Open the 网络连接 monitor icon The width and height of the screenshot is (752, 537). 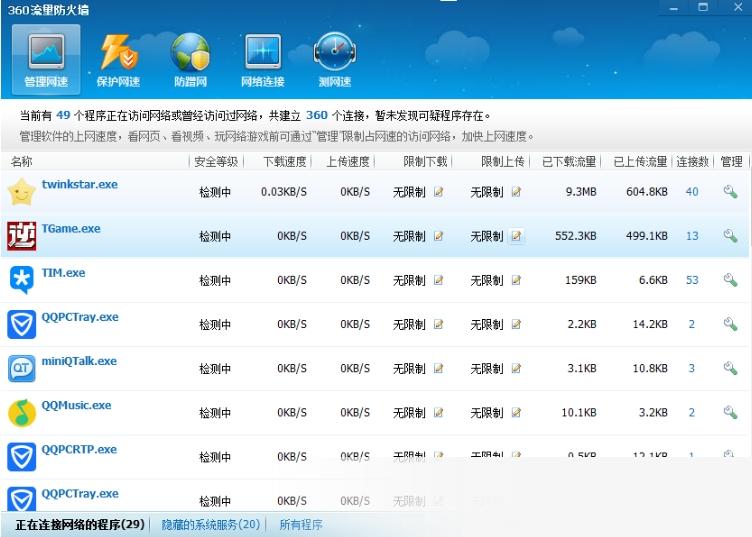tap(263, 52)
